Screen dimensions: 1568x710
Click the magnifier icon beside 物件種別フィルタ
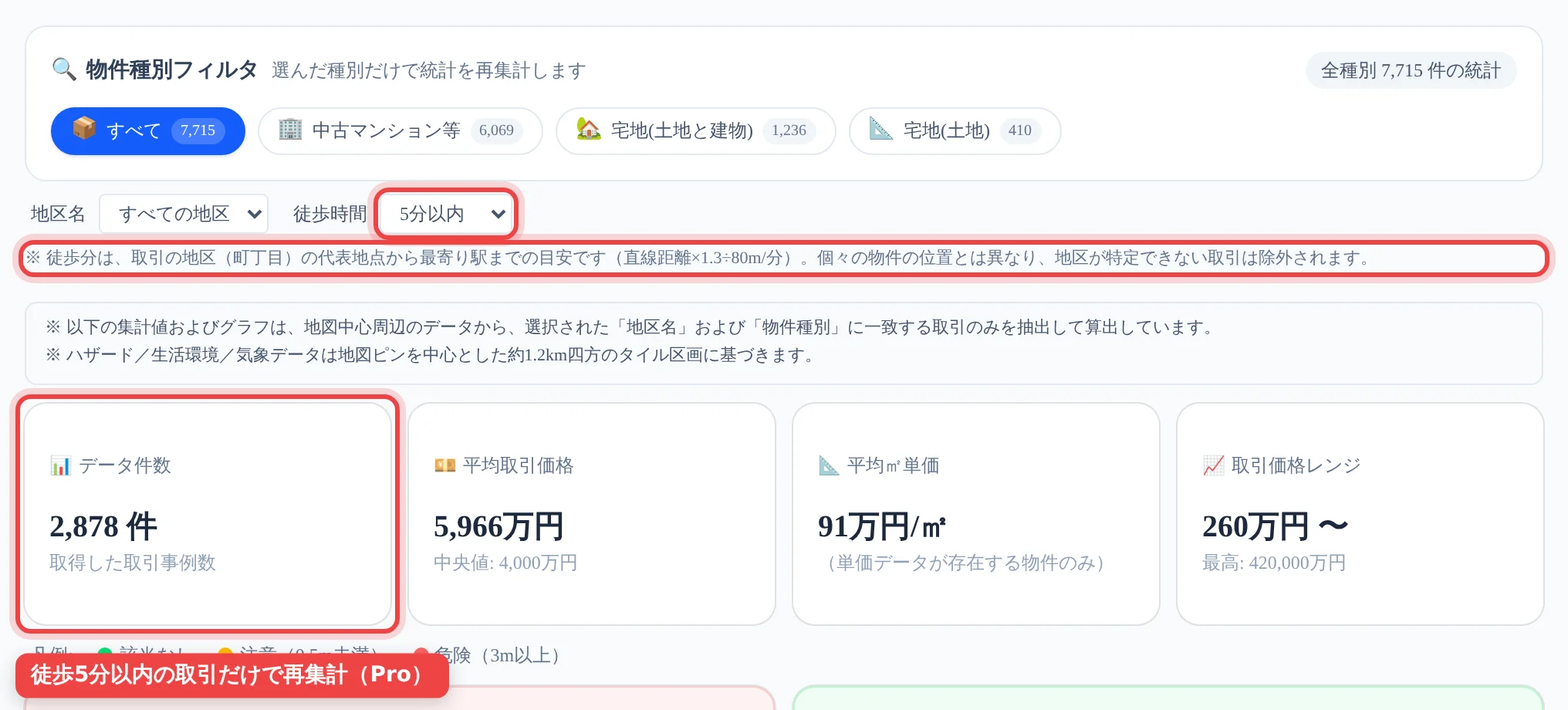point(63,69)
